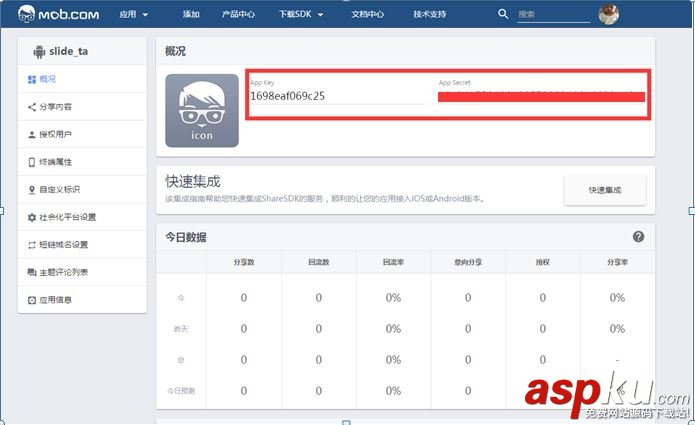This screenshot has height=425, width=695.
Task: Expand the 下载SDK dropdown
Action: tap(301, 14)
